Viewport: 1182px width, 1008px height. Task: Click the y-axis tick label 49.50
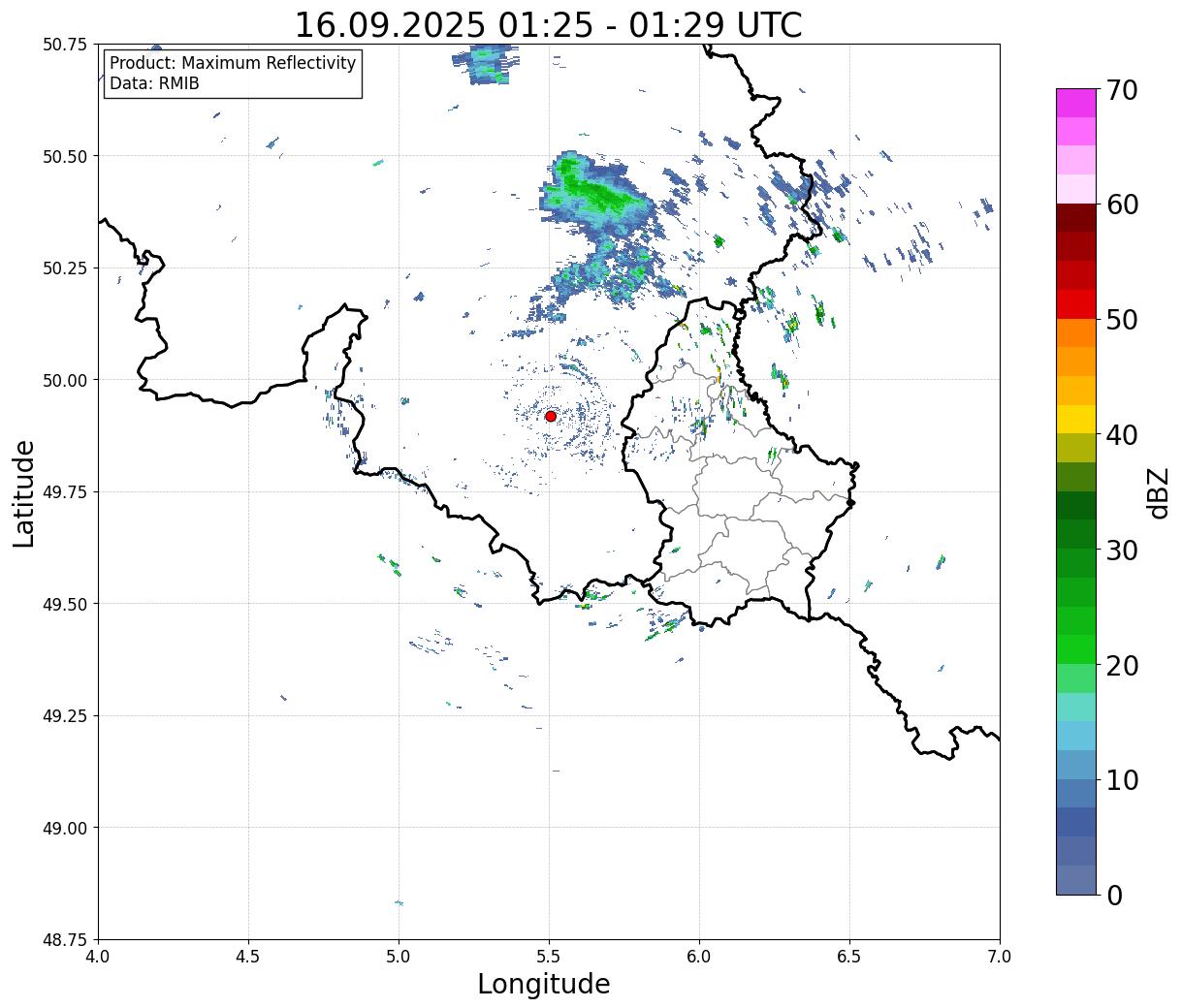65,604
